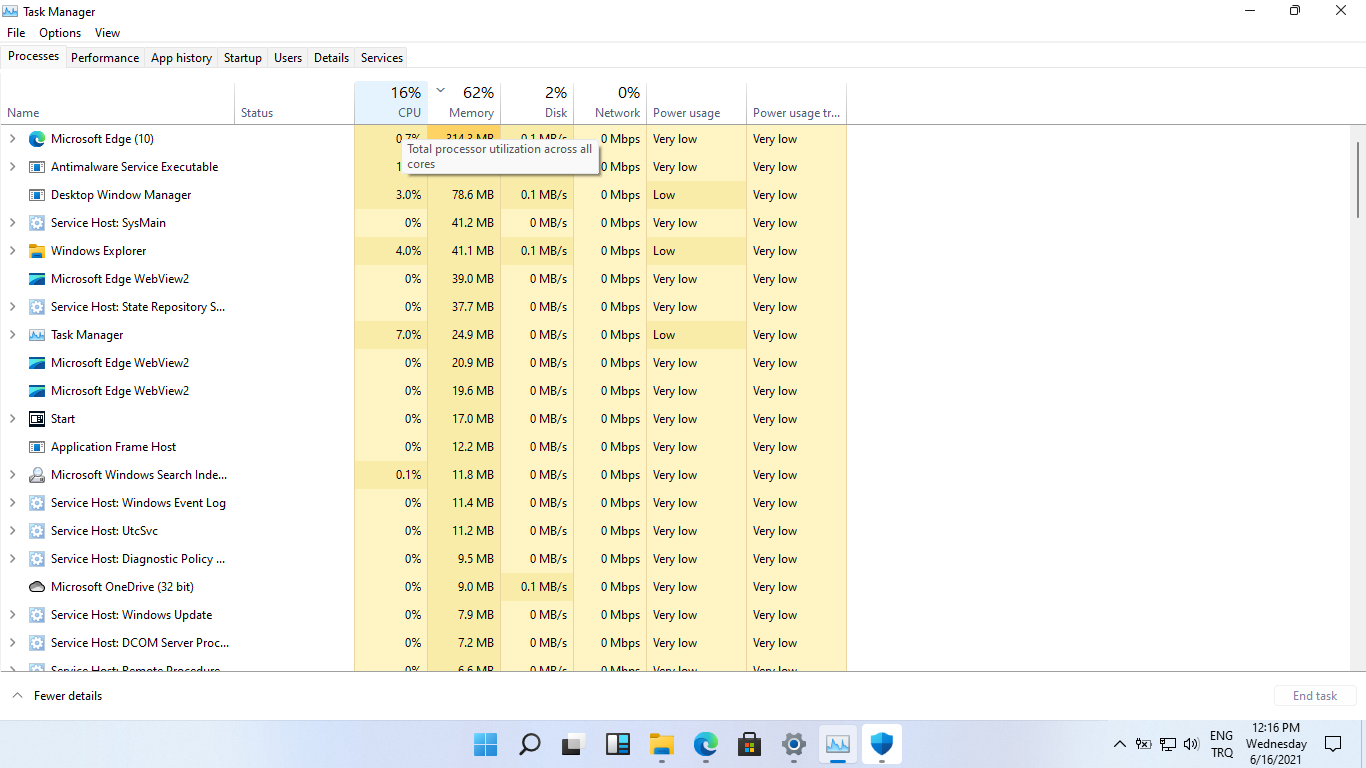The width and height of the screenshot is (1366, 768).
Task: Sort by the Status column header
Action: coord(294,103)
